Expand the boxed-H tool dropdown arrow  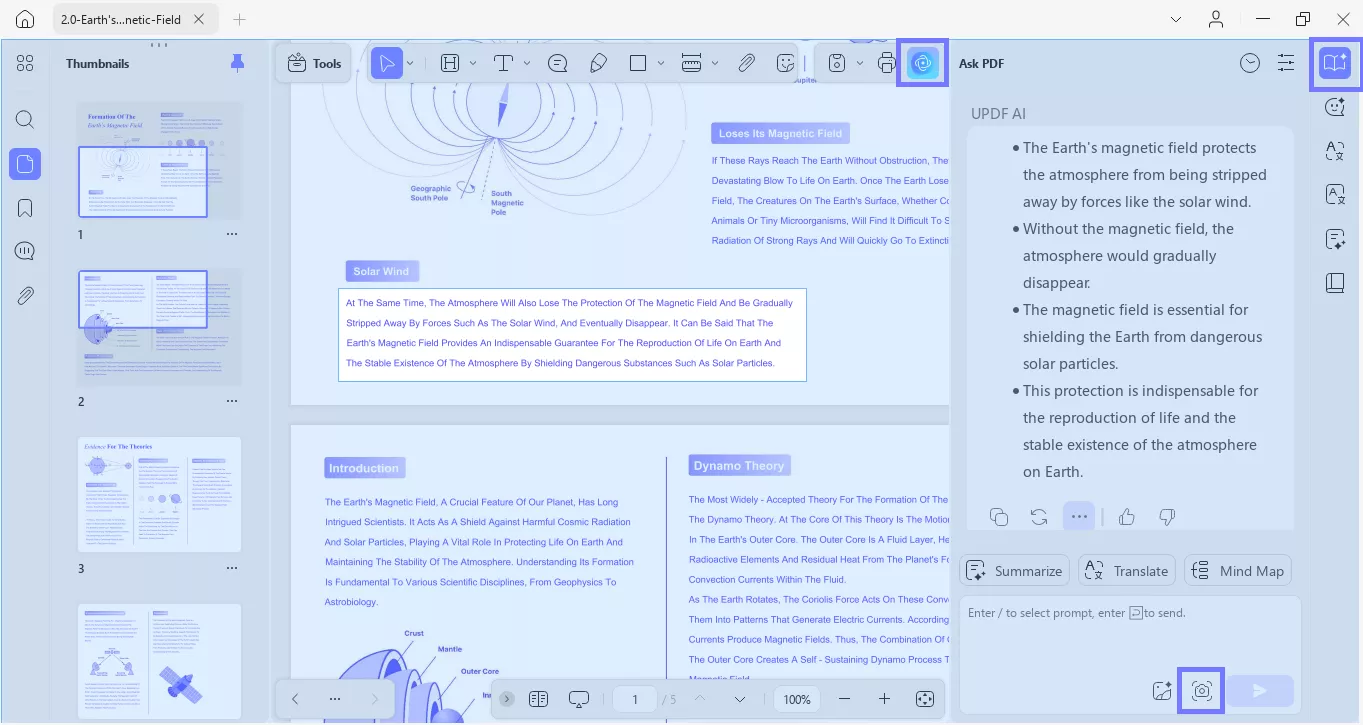coord(471,63)
